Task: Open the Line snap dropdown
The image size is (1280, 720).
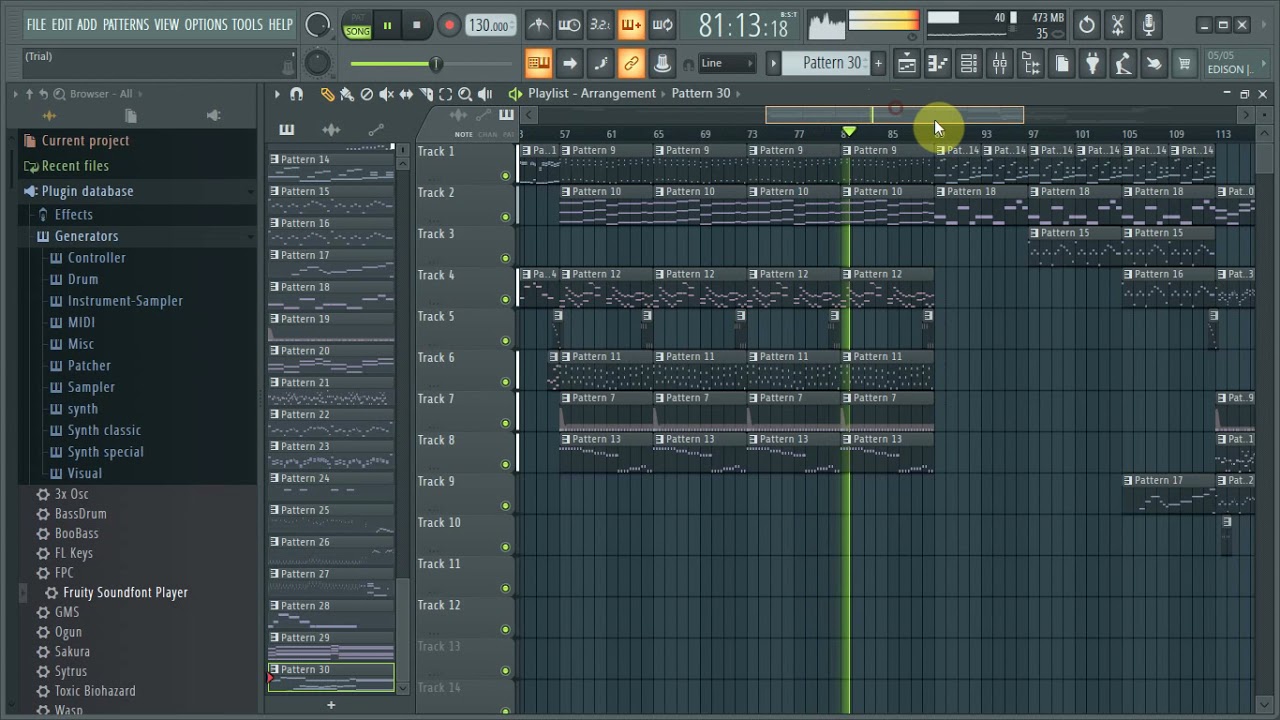Action: pyautogui.click(x=727, y=63)
